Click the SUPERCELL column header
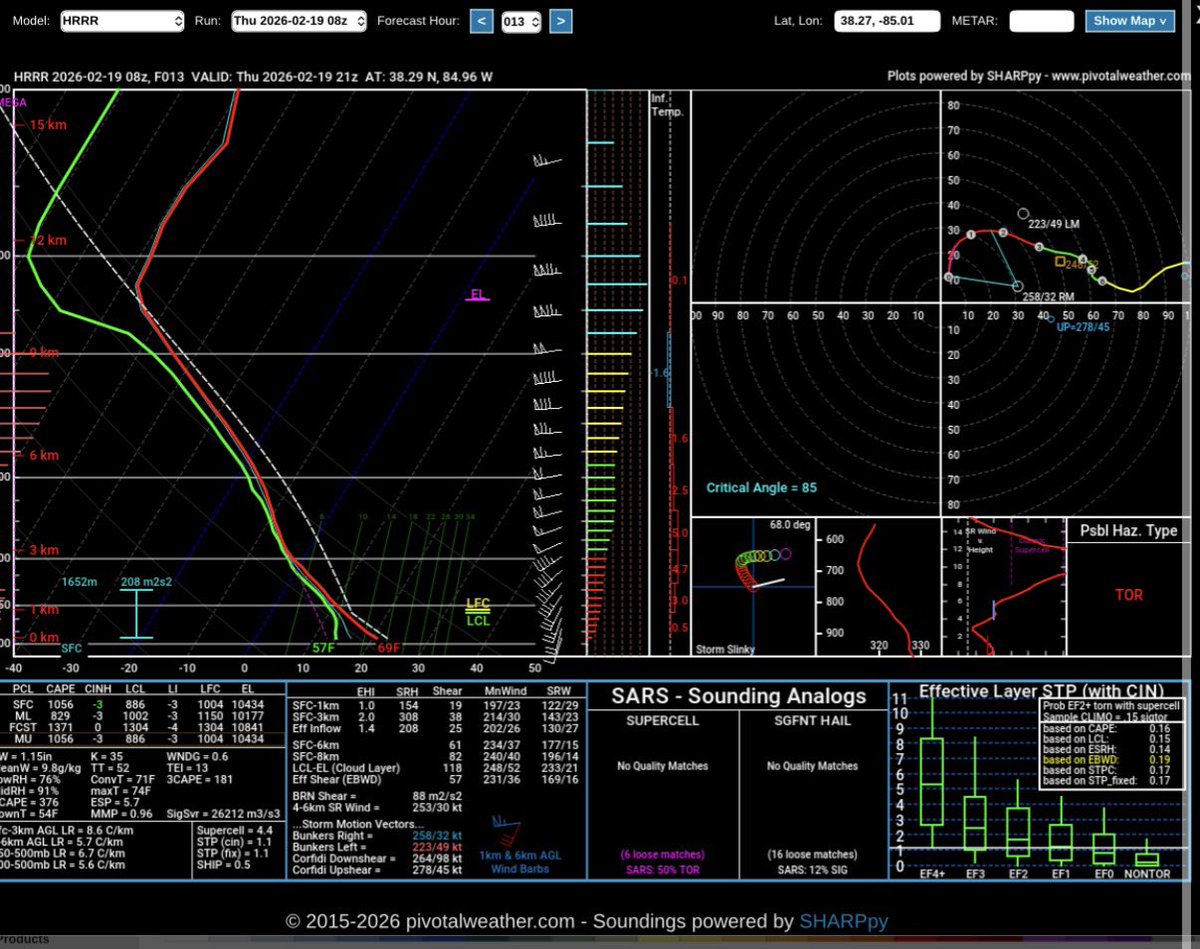This screenshot has height=949, width=1200. (662, 720)
